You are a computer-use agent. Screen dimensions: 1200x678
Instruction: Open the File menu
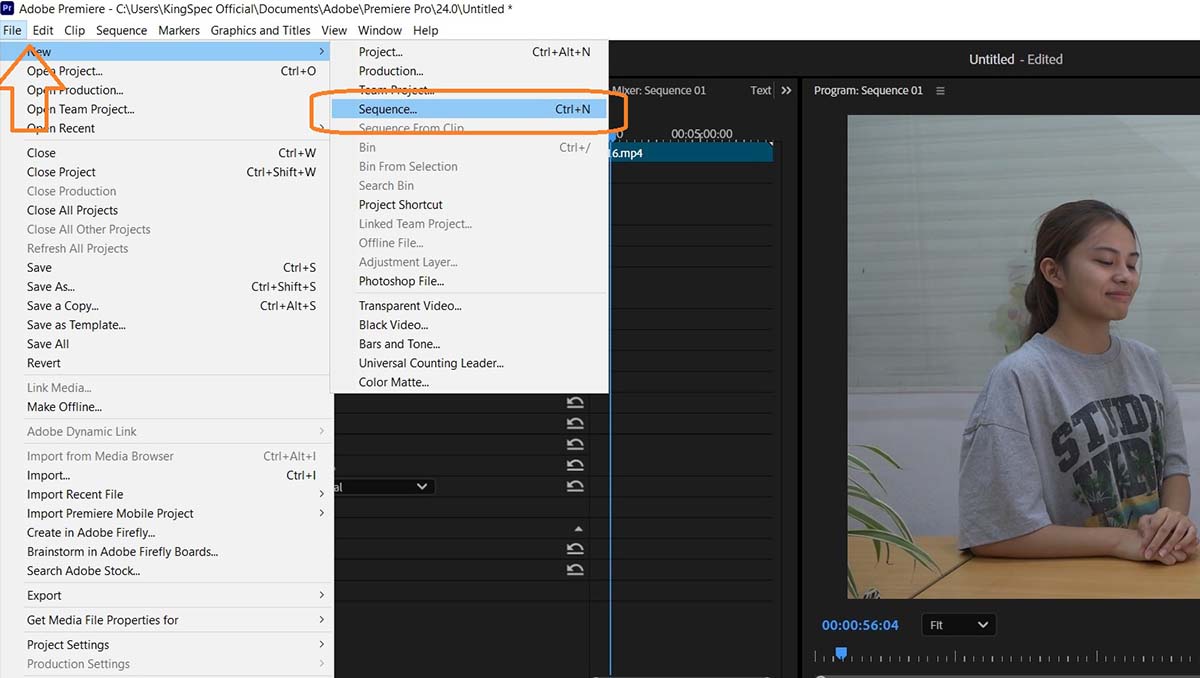pyautogui.click(x=12, y=31)
